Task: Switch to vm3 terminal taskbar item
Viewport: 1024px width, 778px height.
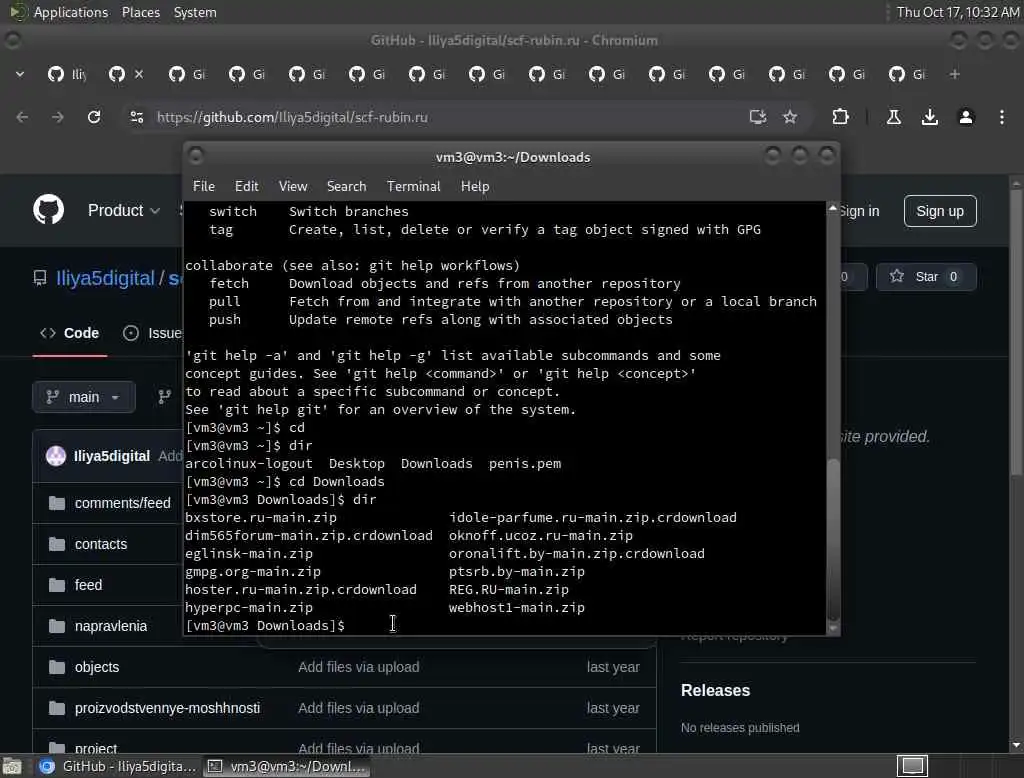Action: tap(287, 766)
